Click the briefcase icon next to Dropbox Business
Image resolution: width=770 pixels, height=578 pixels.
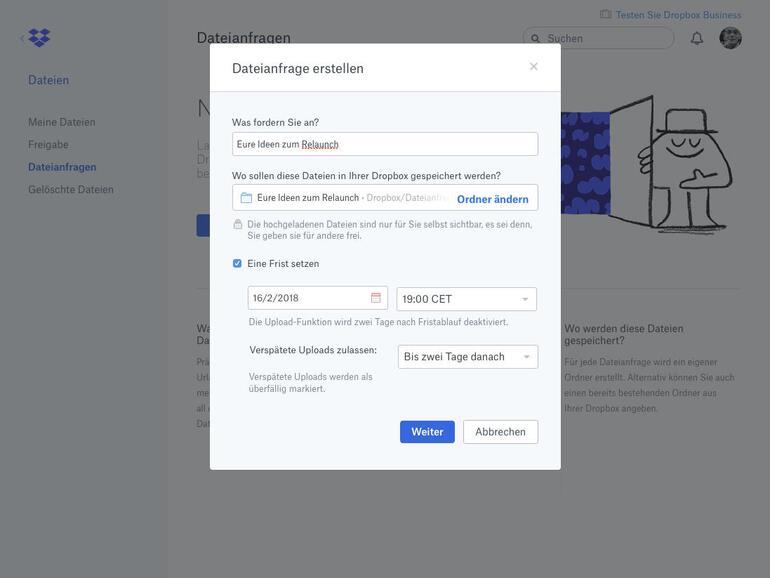(x=605, y=14)
